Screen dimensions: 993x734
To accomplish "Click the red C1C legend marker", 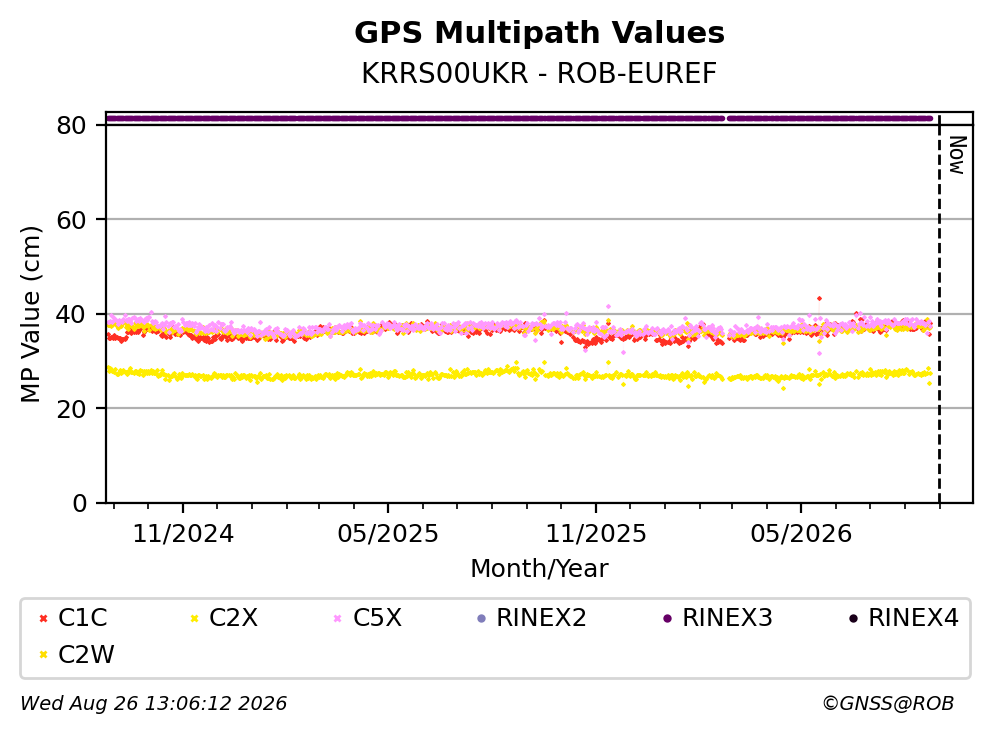I will pyautogui.click(x=43, y=618).
